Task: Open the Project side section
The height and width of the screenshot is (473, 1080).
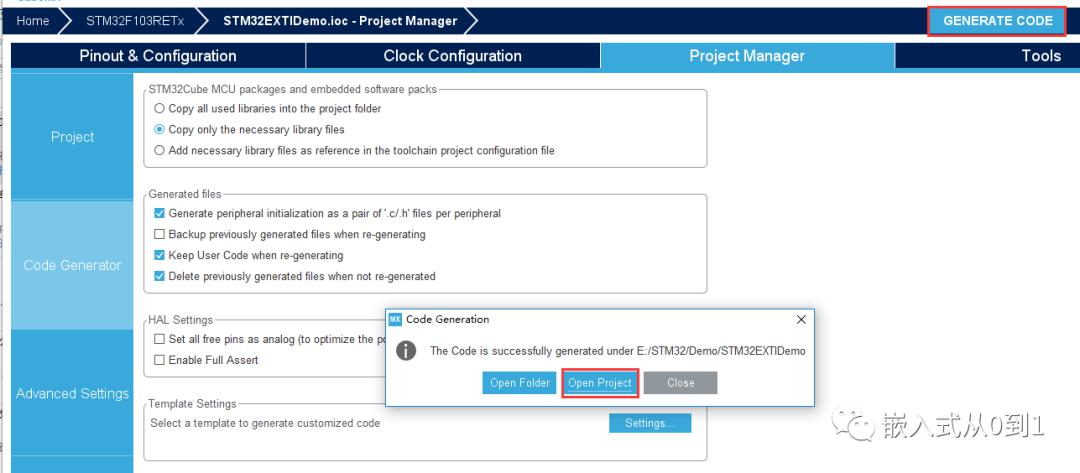Action: pos(72,136)
